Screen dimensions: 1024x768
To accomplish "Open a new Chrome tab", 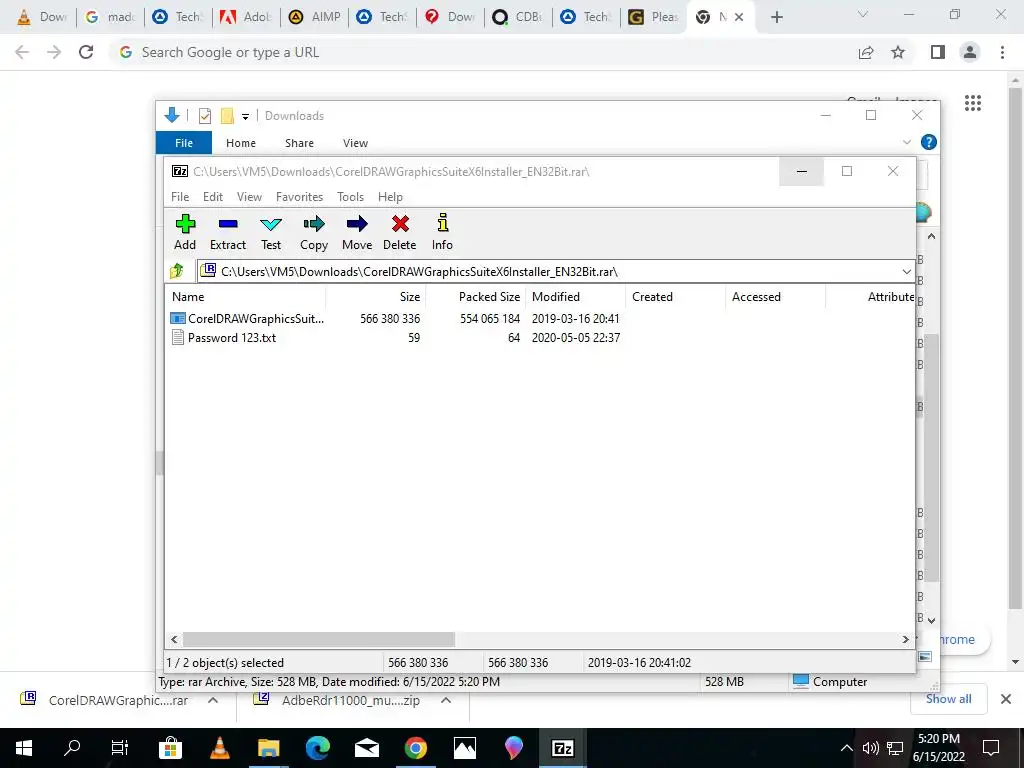I will pos(776,17).
